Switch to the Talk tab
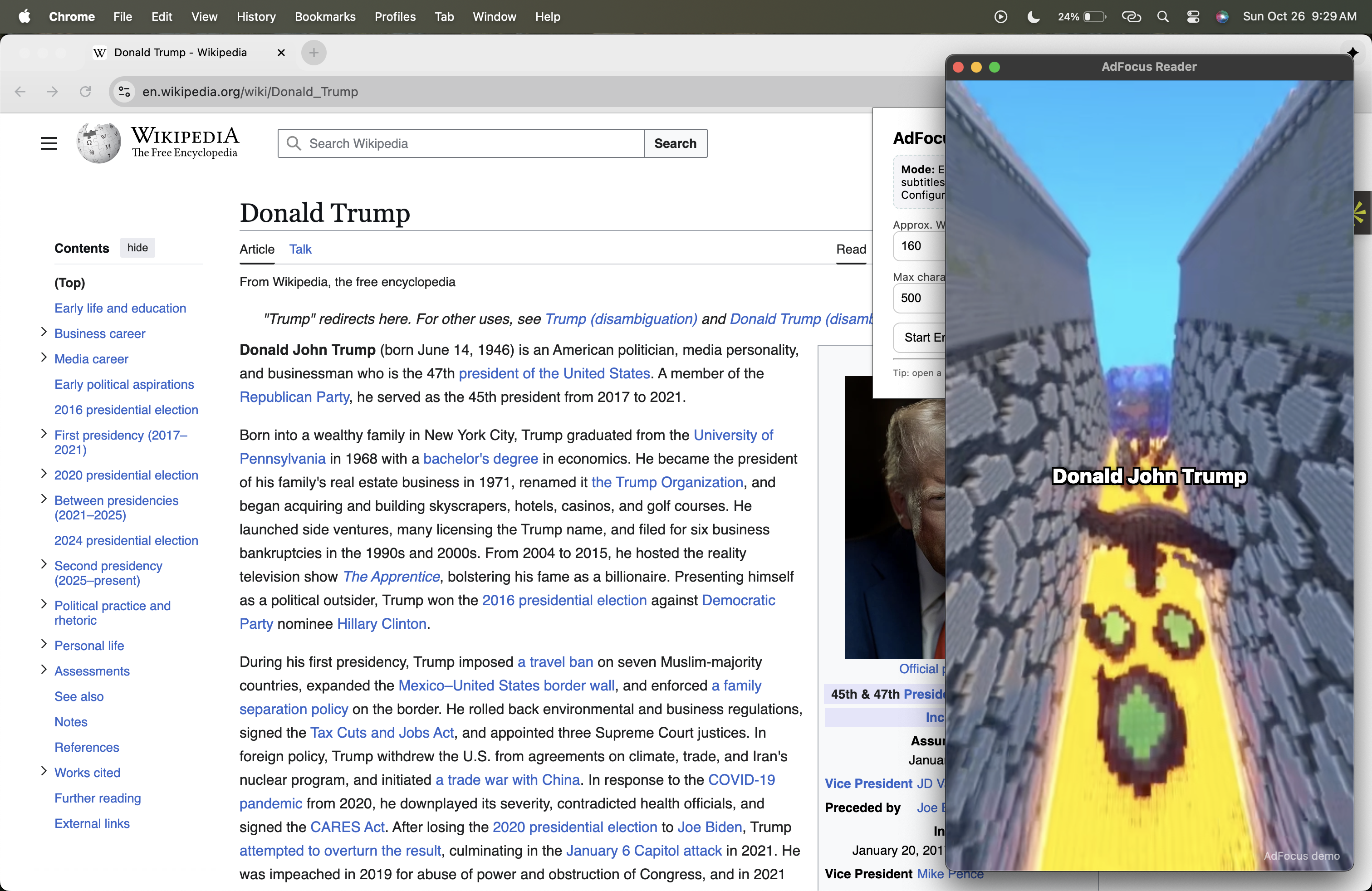The width and height of the screenshot is (1372, 891). pos(300,249)
